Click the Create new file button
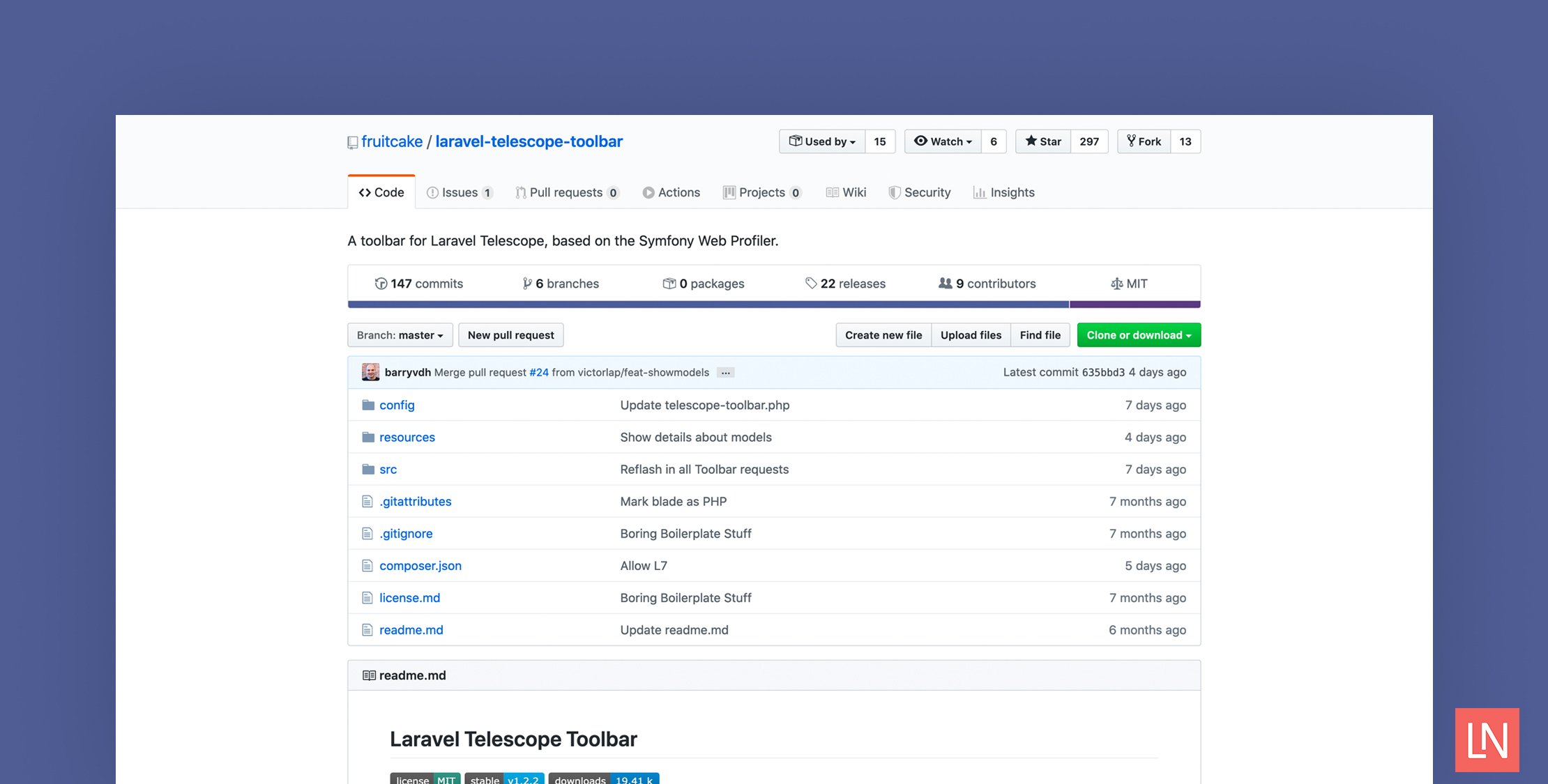Screen dimensions: 1548x784 [x=883, y=335]
